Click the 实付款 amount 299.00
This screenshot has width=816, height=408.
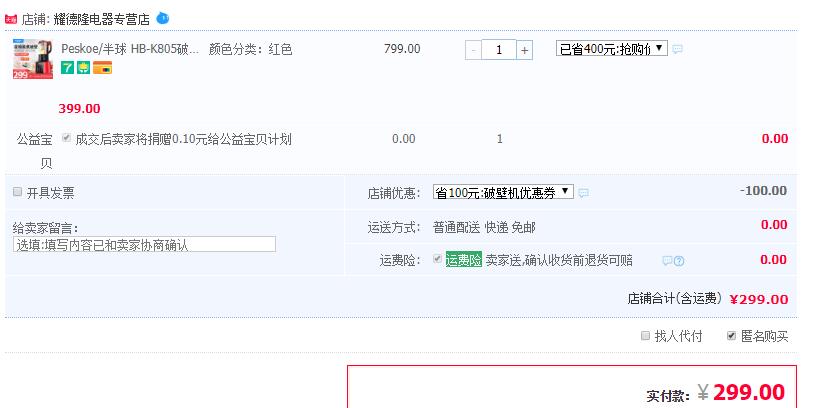[749, 392]
